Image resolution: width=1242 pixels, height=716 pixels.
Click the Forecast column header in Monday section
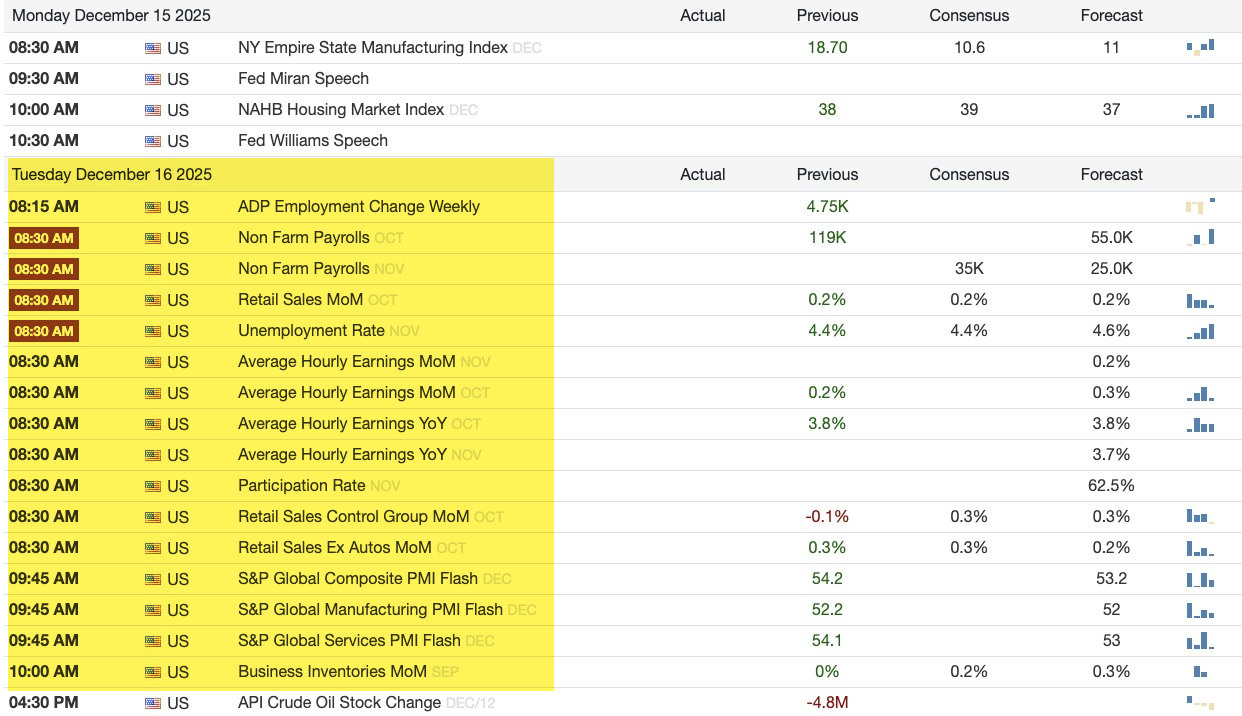pos(1111,15)
